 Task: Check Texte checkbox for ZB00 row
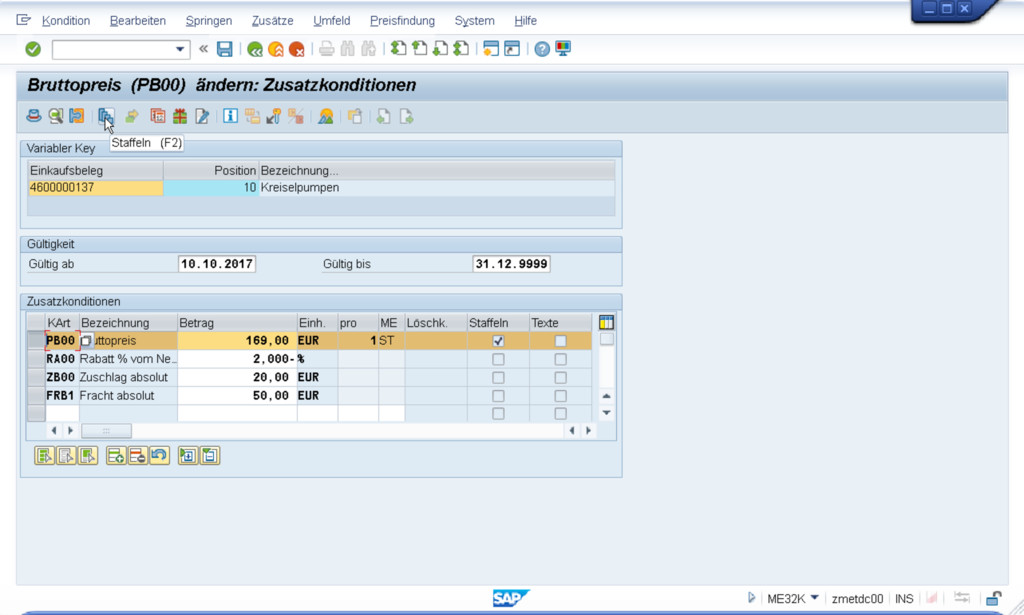coord(560,377)
